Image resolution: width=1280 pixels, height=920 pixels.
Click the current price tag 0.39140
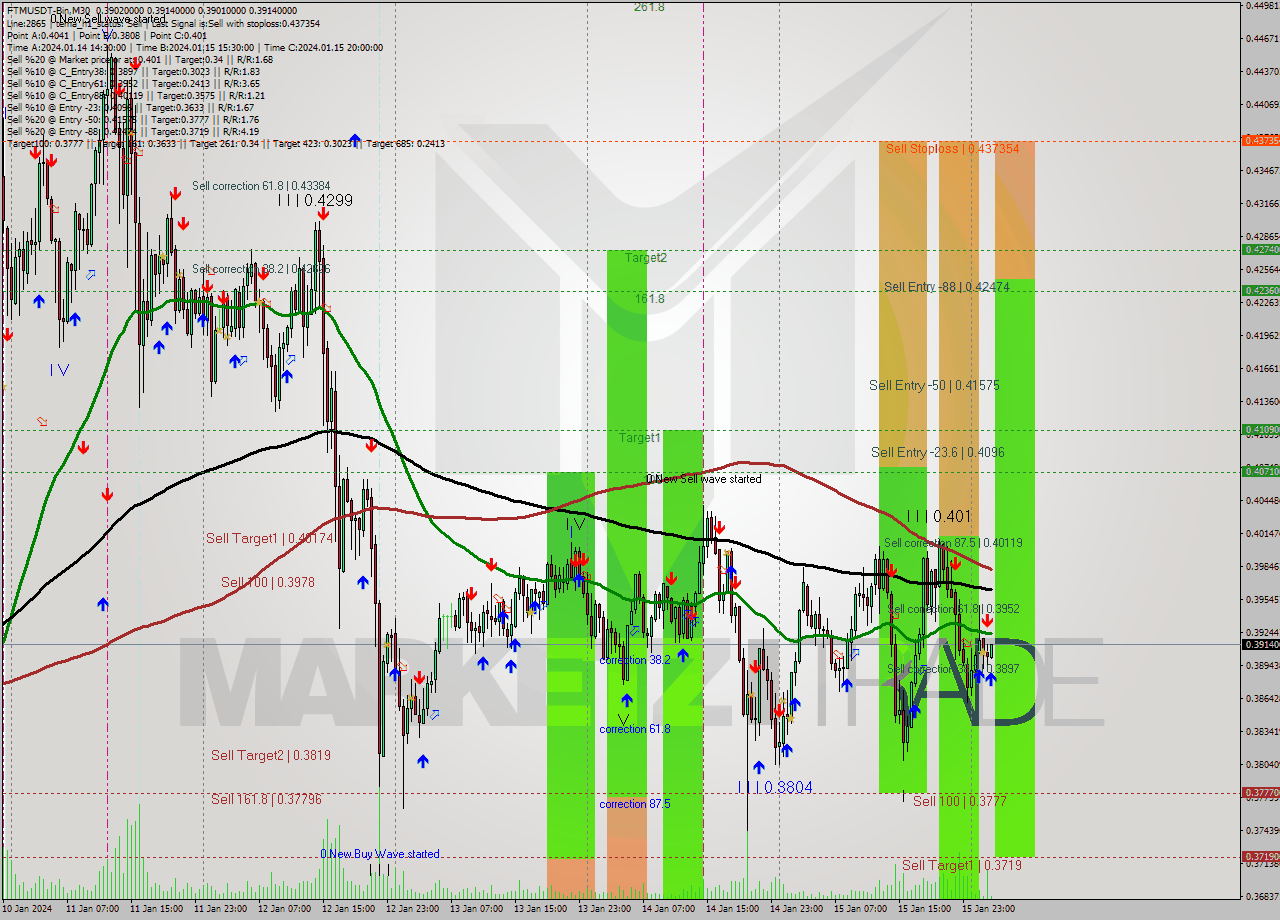pyautogui.click(x=1260, y=644)
